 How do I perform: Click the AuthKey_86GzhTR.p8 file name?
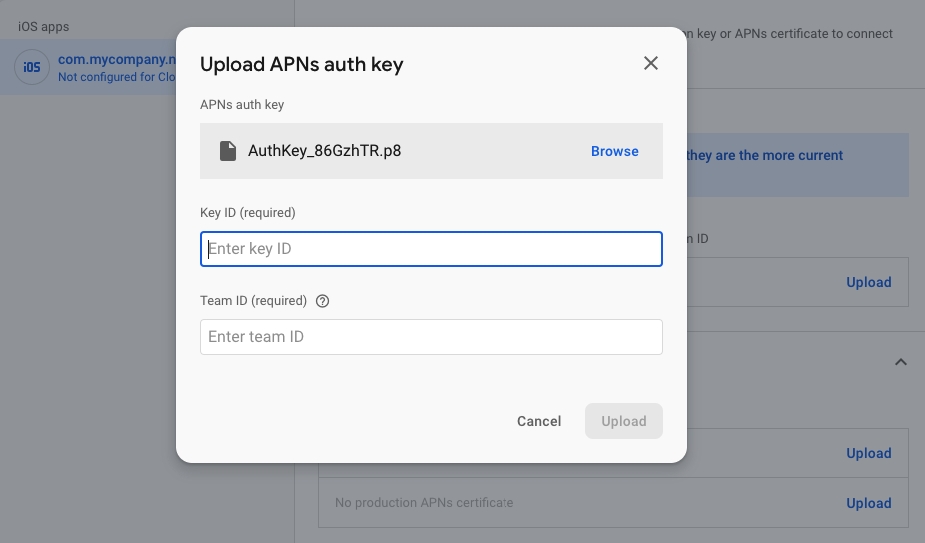(x=324, y=151)
